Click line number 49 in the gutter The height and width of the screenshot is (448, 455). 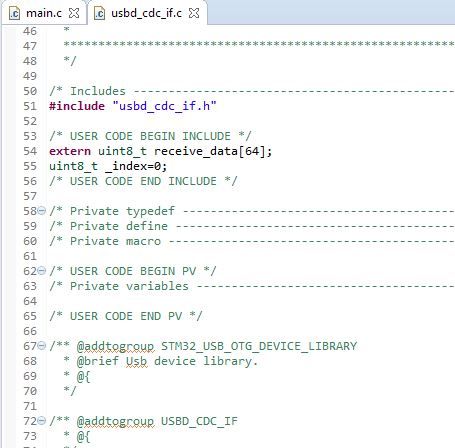point(30,76)
